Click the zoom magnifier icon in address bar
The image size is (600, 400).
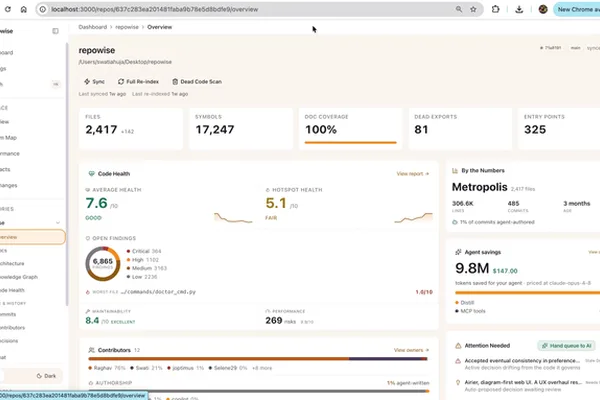click(458, 9)
